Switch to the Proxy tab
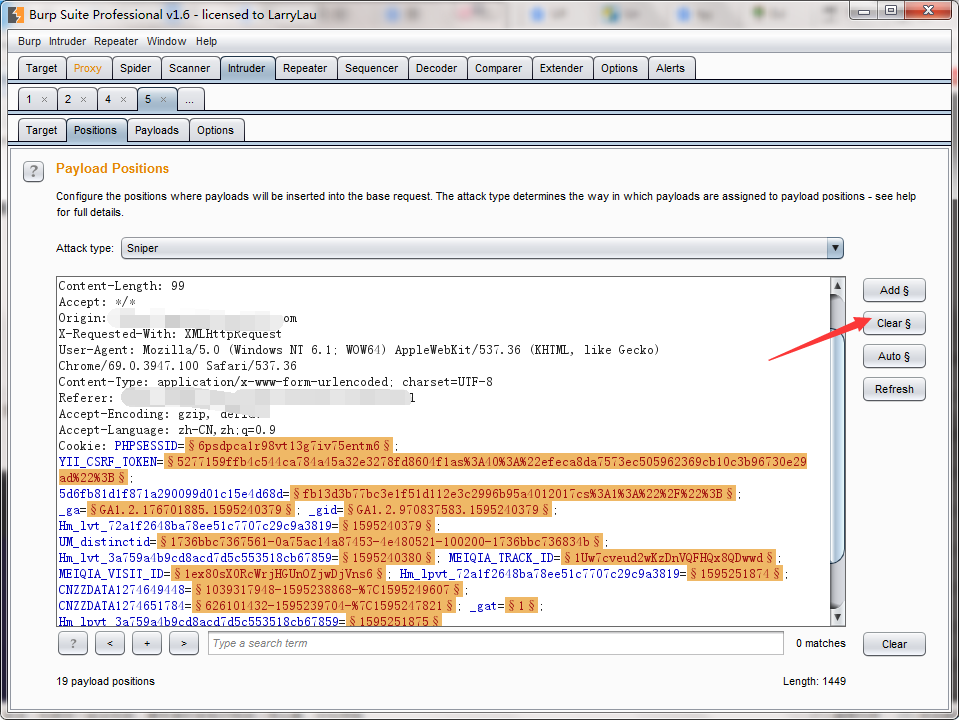959x720 pixels. point(88,69)
